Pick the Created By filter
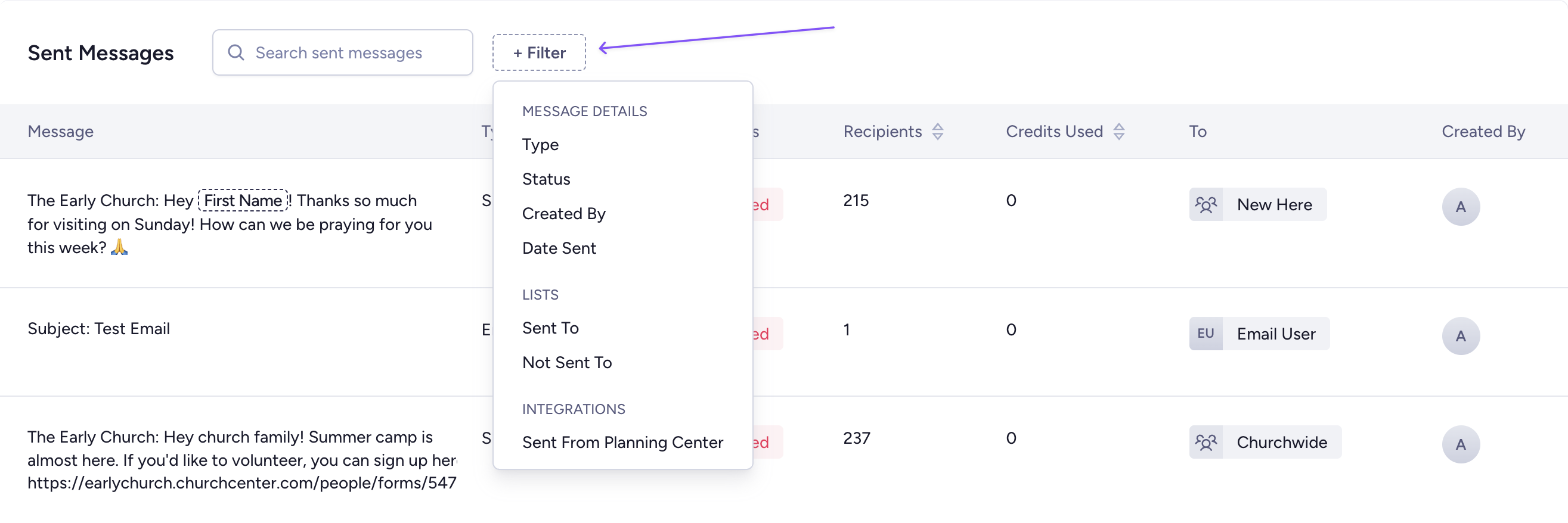 coord(563,214)
